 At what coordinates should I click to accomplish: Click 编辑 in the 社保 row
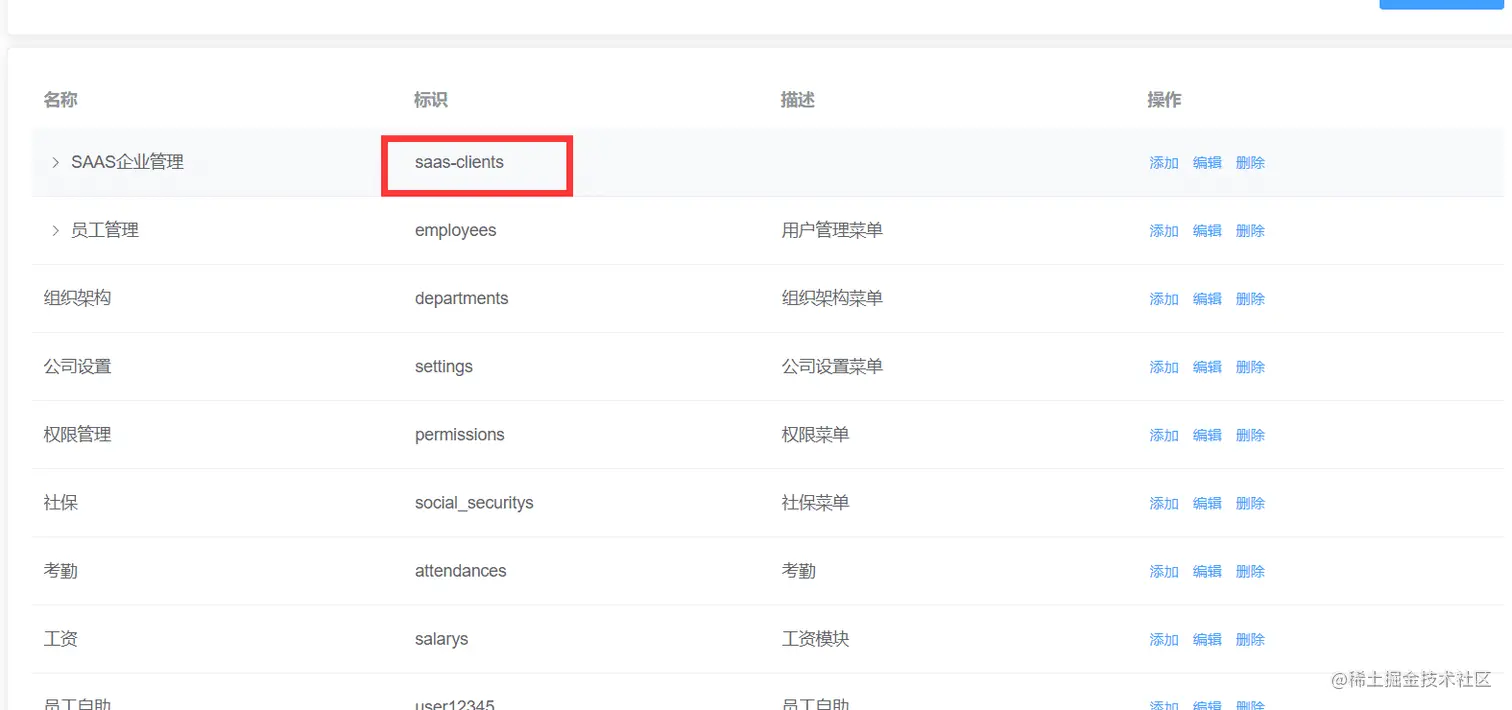tap(1207, 503)
